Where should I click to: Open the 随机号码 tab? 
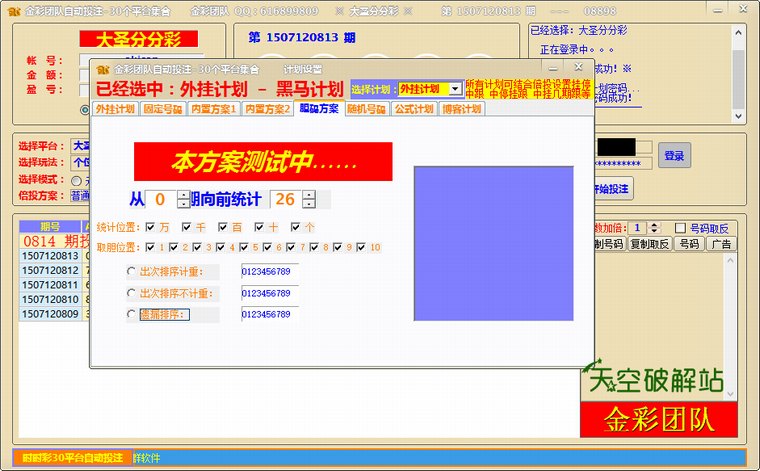coord(366,109)
